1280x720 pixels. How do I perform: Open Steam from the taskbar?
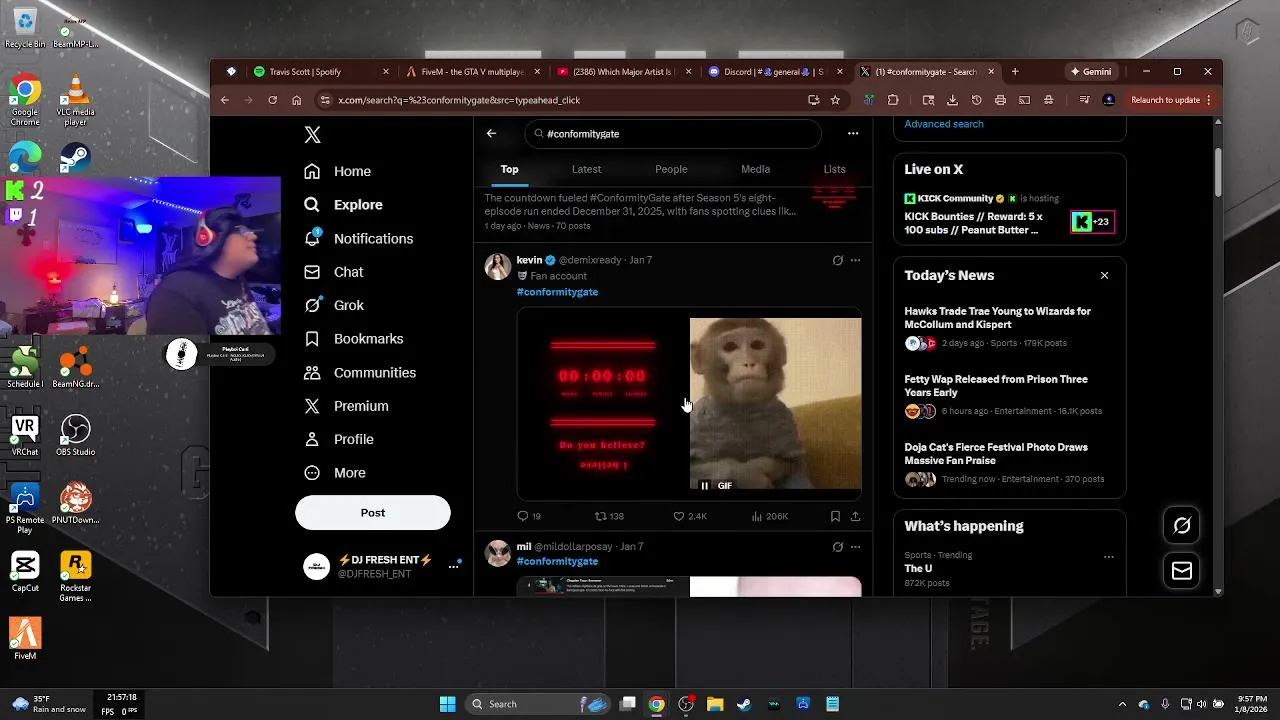[744, 704]
